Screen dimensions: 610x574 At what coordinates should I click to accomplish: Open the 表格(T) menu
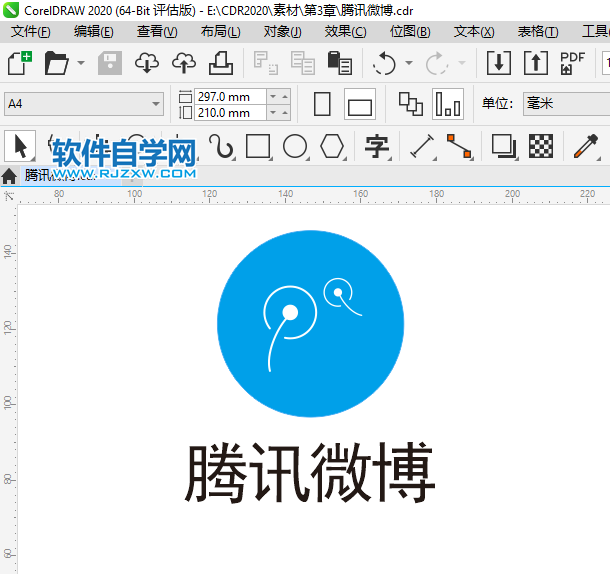[538, 32]
